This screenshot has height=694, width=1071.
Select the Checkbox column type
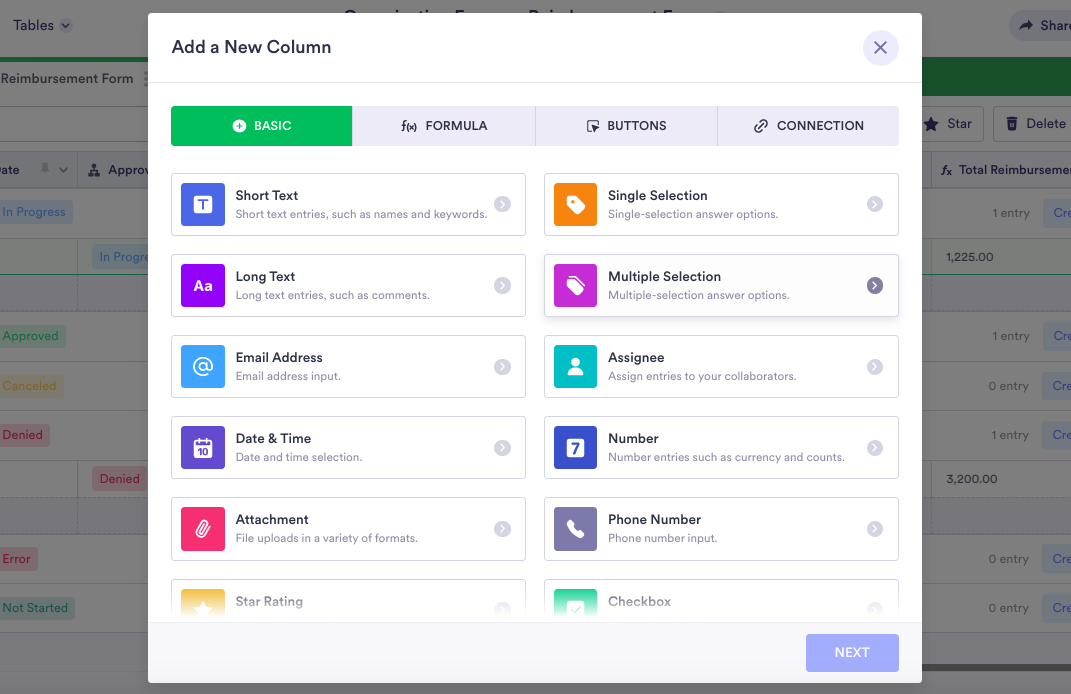[x=721, y=602]
